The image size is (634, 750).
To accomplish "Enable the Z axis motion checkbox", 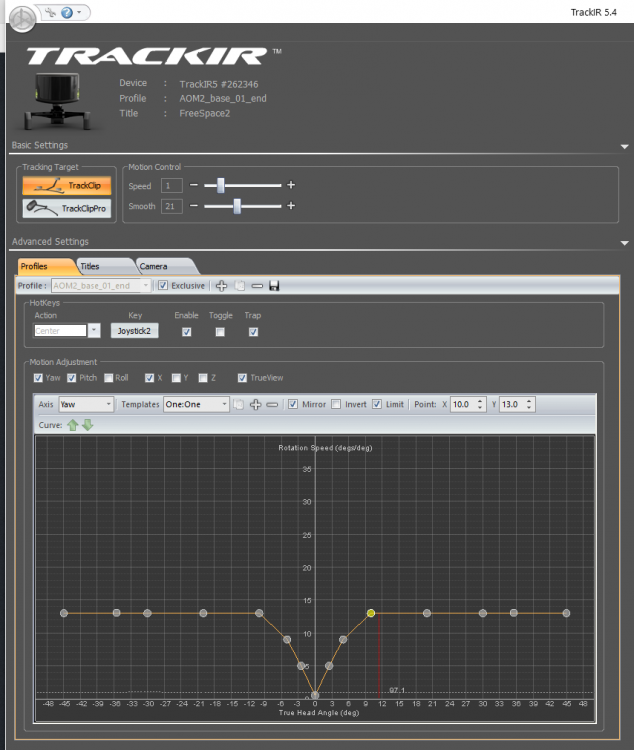I will tap(203, 378).
